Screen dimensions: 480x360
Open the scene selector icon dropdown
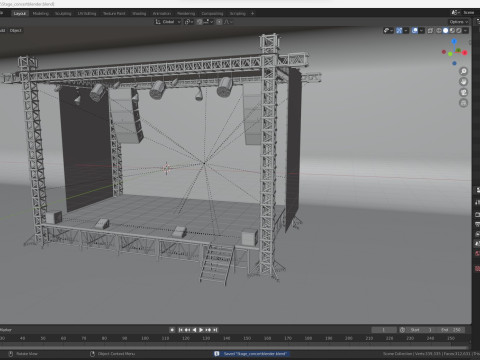pos(456,12)
